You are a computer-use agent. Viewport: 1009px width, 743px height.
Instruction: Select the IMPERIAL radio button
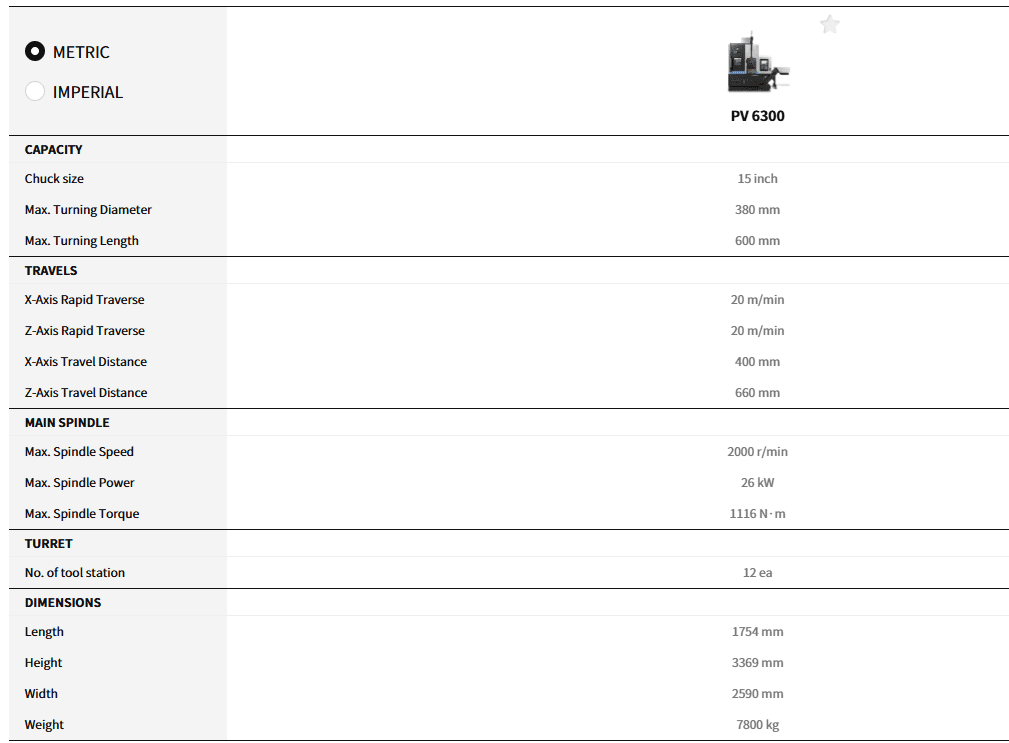click(35, 92)
